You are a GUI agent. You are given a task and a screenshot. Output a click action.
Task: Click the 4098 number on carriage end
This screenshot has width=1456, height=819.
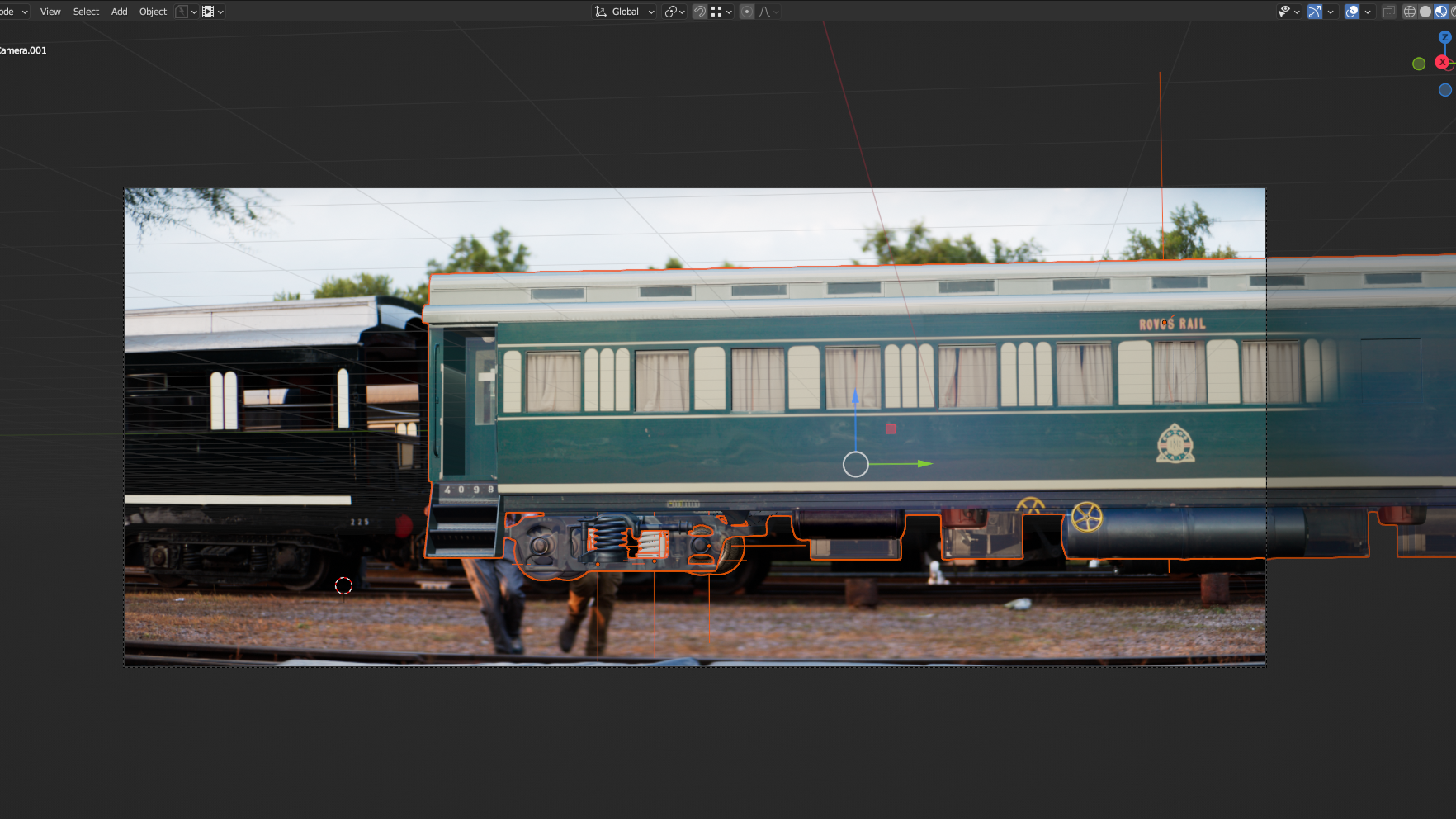469,490
